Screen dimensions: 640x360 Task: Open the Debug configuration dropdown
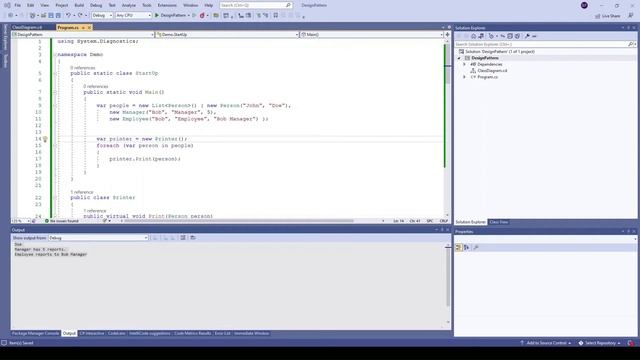tap(102, 16)
